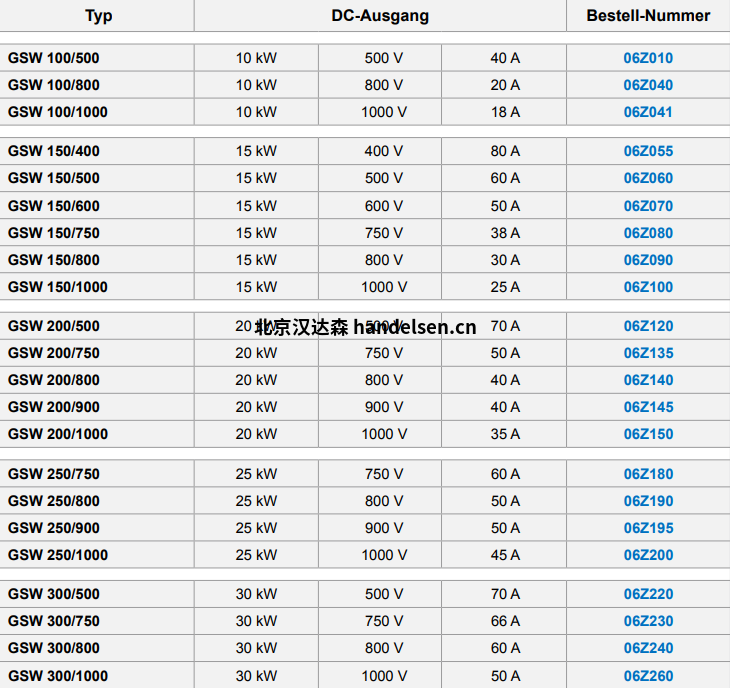The height and width of the screenshot is (688, 730).
Task: Click order number 06Z230
Action: pyautogui.click(x=648, y=621)
